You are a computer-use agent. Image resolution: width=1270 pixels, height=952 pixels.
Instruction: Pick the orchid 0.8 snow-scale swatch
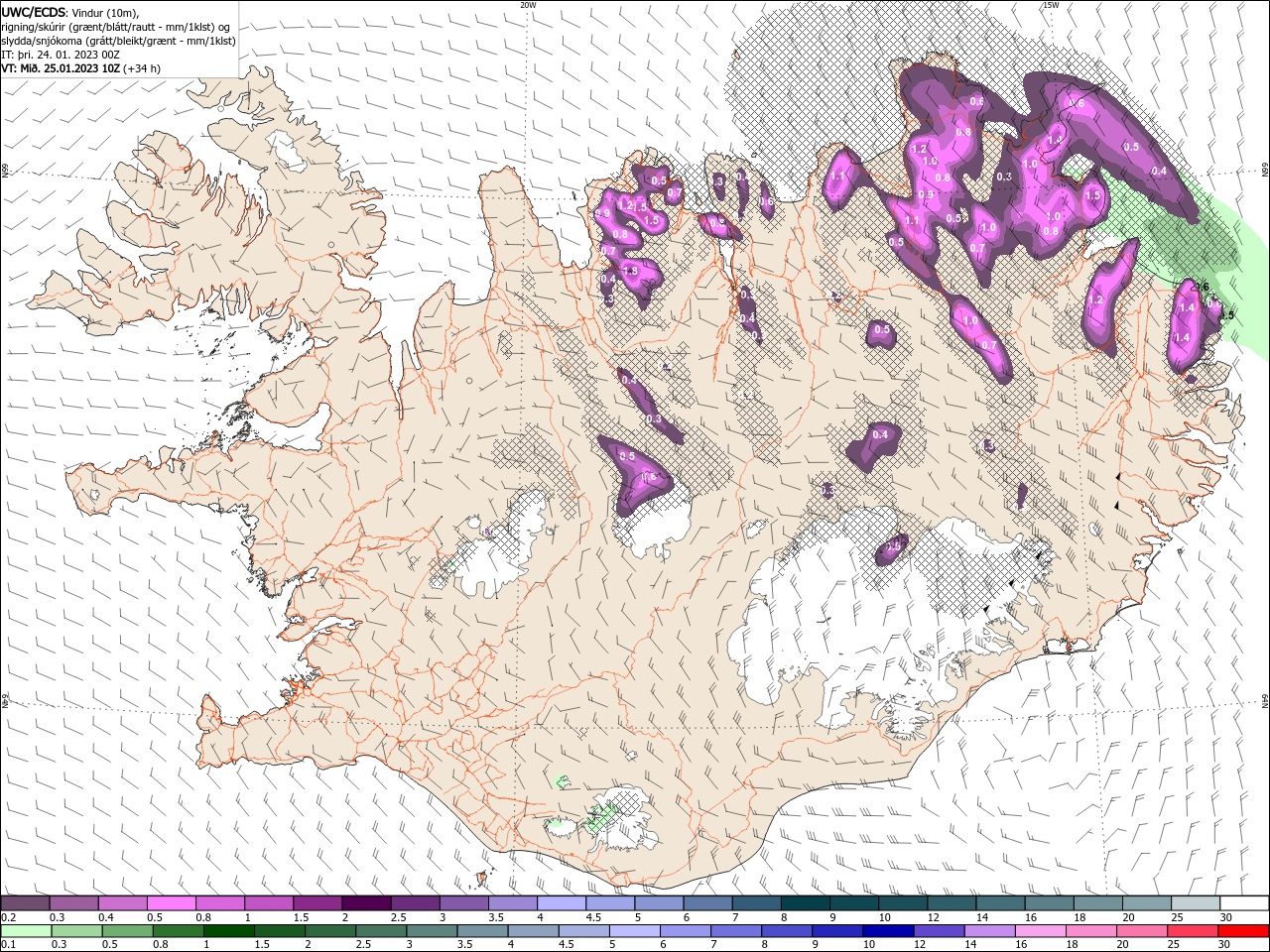pyautogui.click(x=220, y=903)
